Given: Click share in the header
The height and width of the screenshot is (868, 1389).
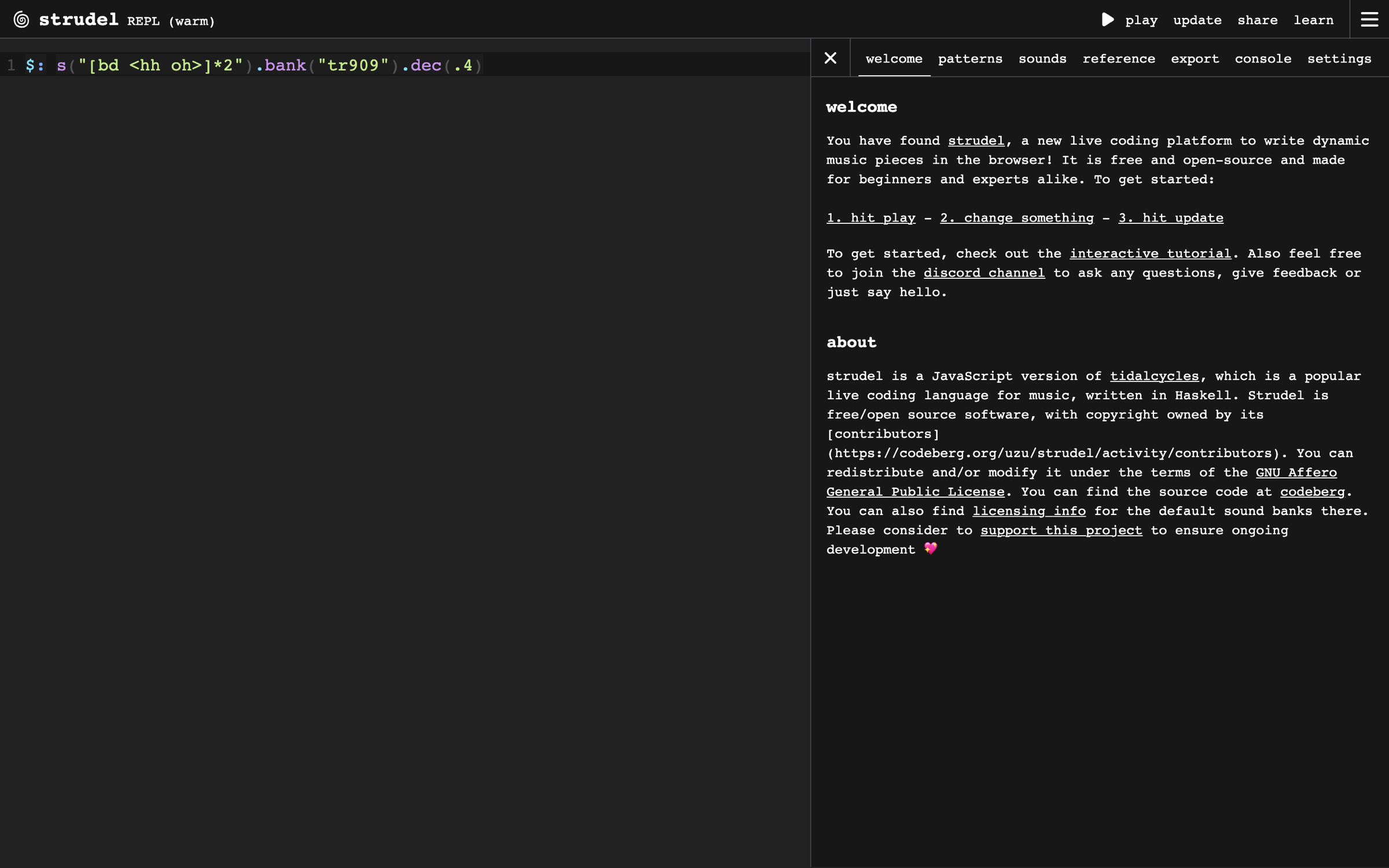Looking at the screenshot, I should click(x=1257, y=20).
